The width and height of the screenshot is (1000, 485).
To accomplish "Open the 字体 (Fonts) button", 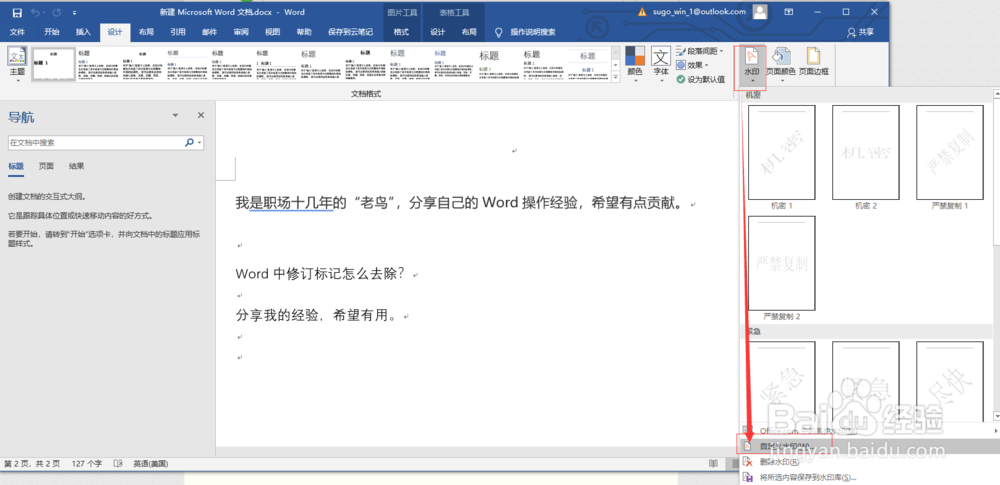I will click(661, 64).
